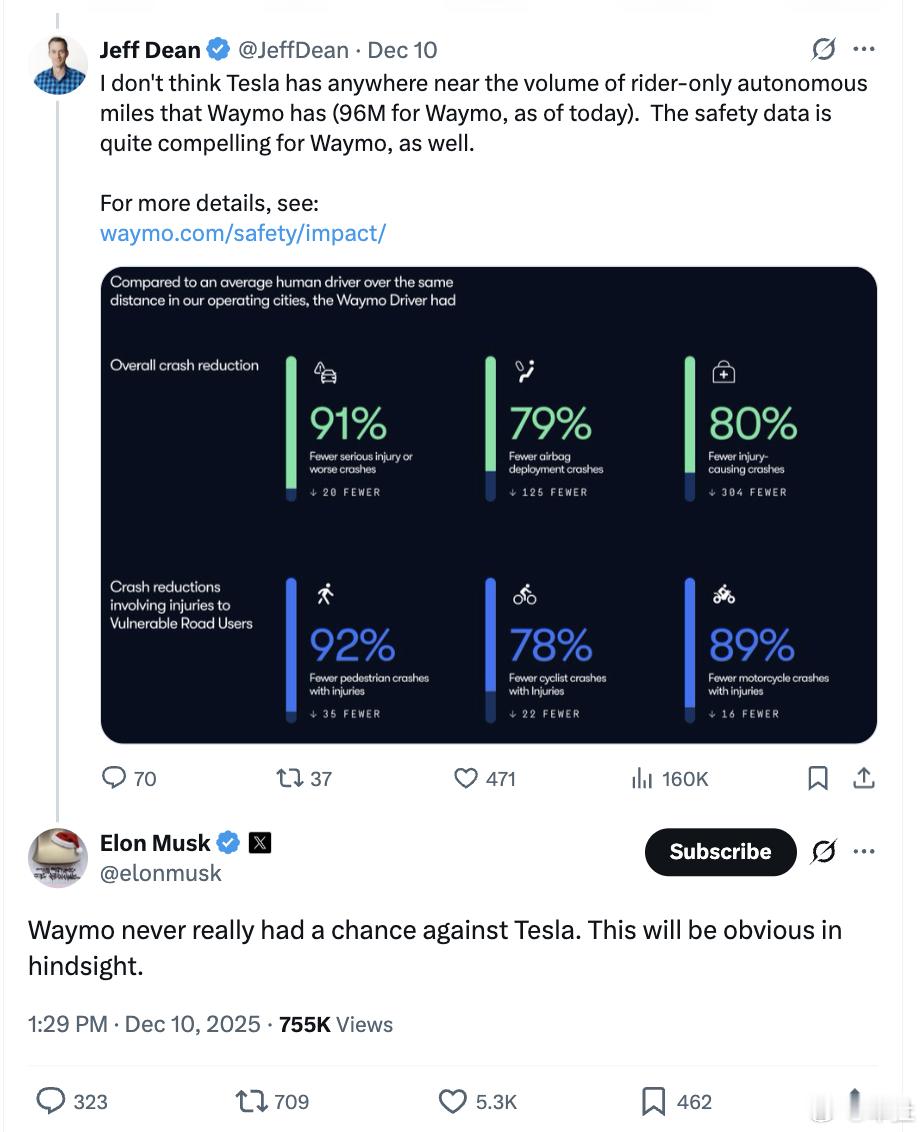The height and width of the screenshot is (1132, 924).
Task: Open Jeff Dean's profile picture
Action: point(59,64)
